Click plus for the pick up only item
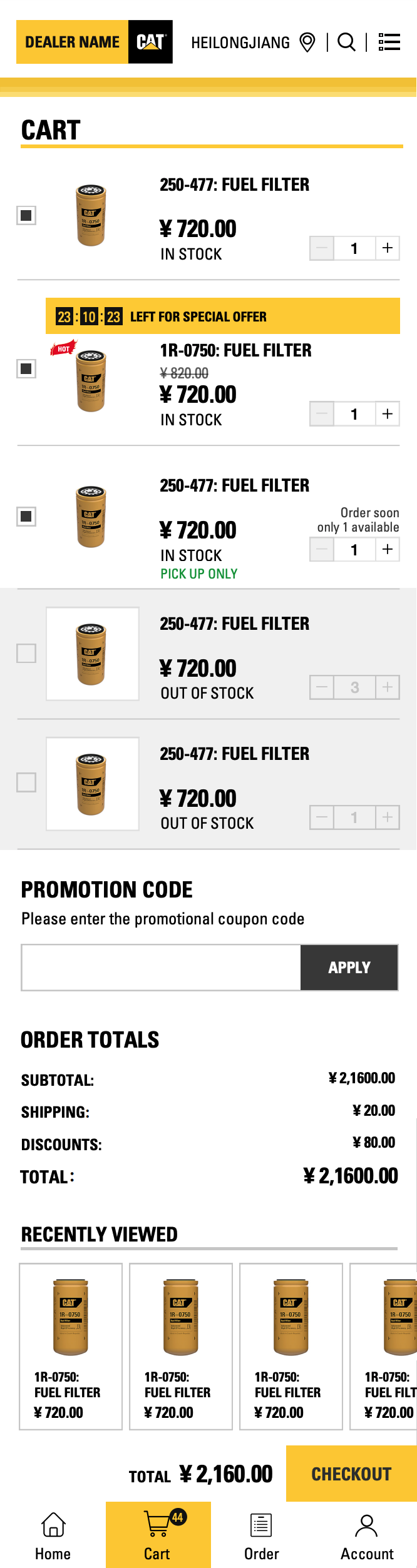The height and width of the screenshot is (1568, 417). [x=388, y=549]
